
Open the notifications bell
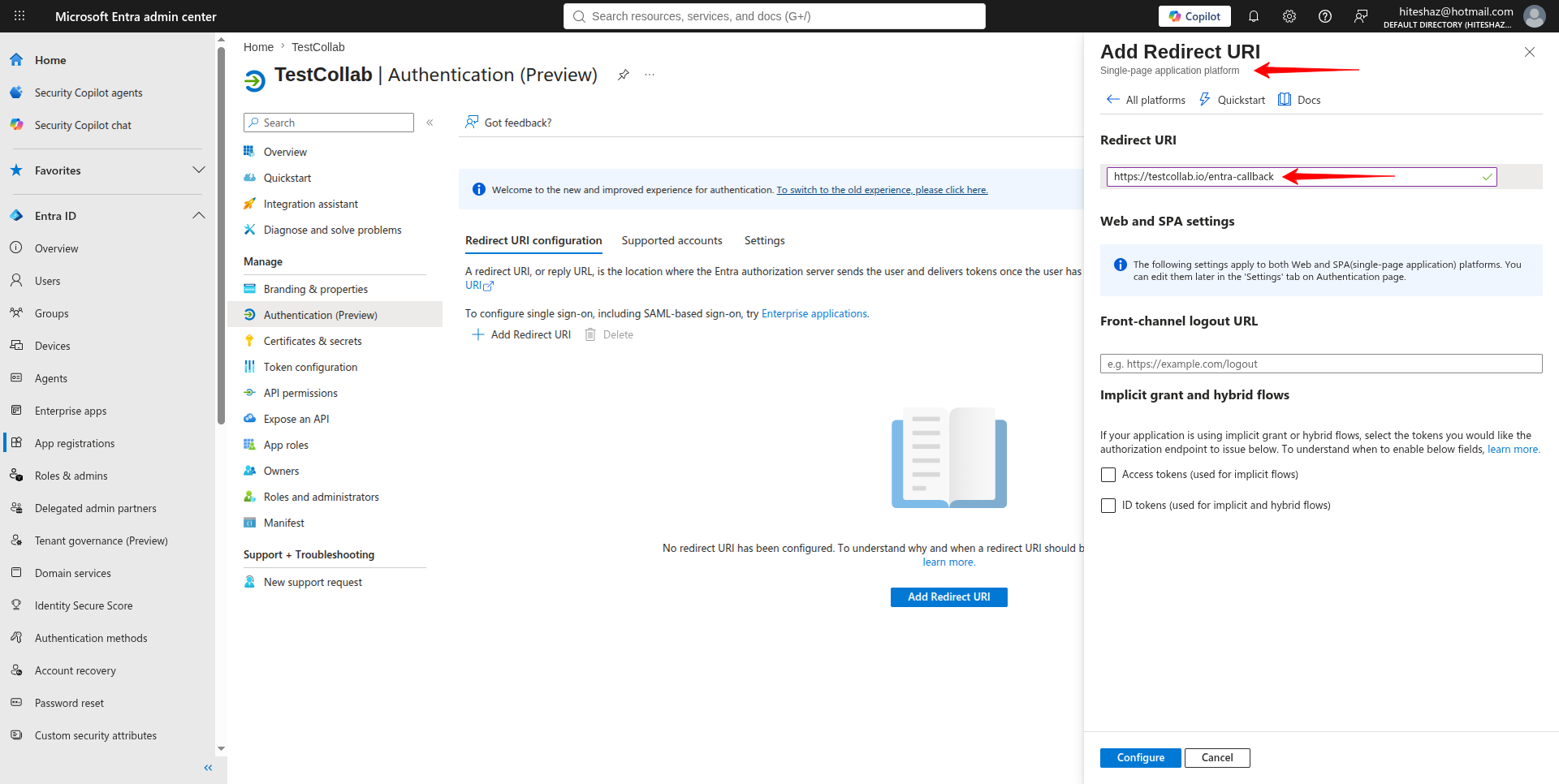[x=1254, y=16]
